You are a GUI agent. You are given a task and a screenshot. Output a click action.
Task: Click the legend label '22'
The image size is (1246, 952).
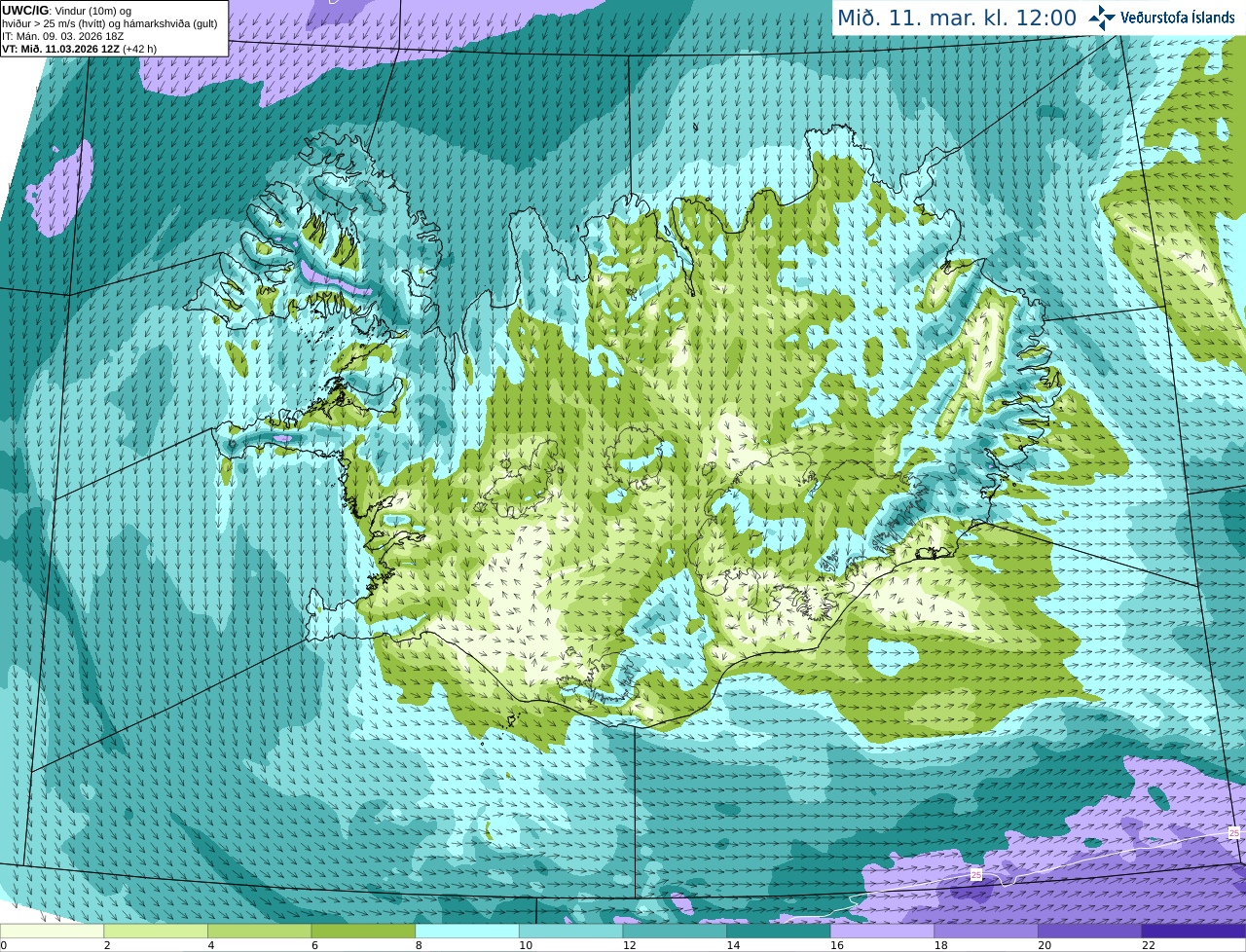(x=1149, y=945)
